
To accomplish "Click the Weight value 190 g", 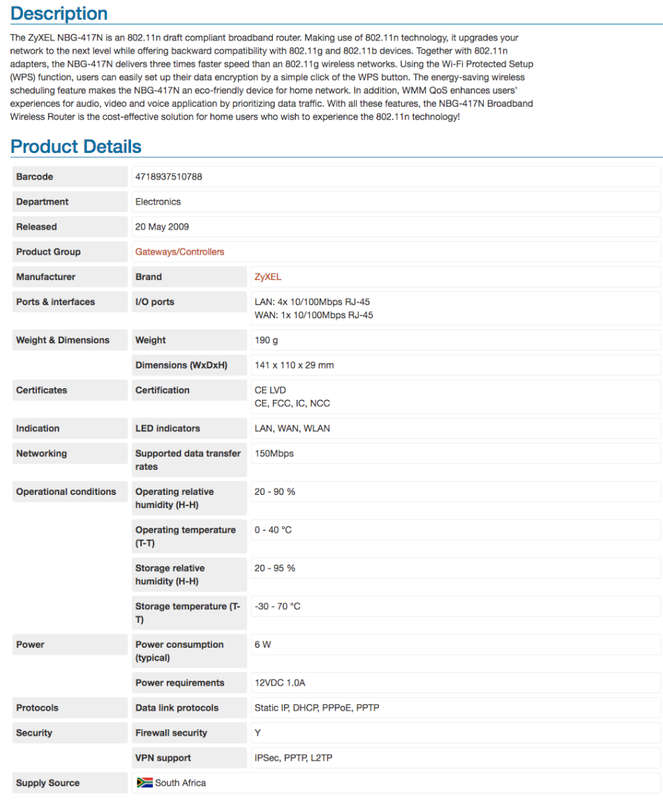I will pyautogui.click(x=266, y=340).
